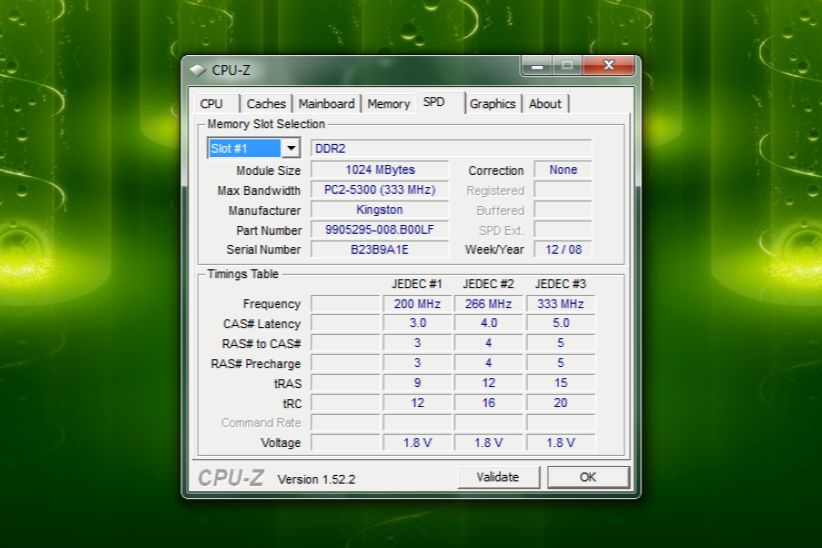Viewport: 822px width, 548px height.
Task: Click the tRC value 20
Action: tap(560, 403)
